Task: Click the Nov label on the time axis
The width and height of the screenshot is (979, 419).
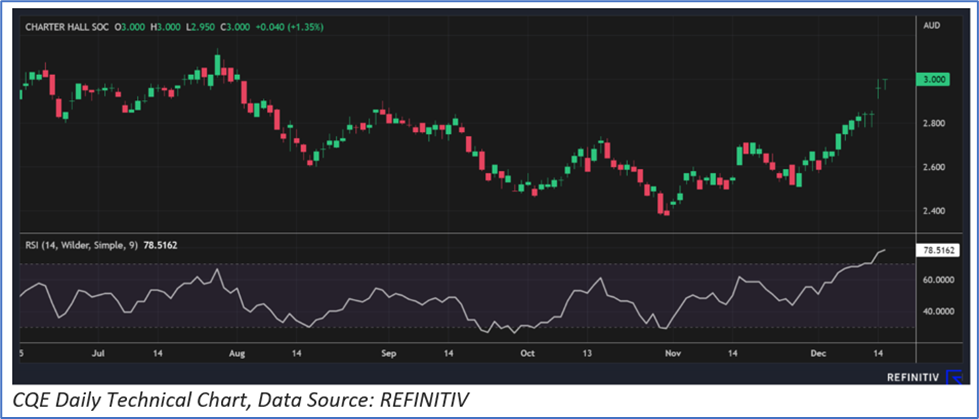Action: (x=672, y=353)
